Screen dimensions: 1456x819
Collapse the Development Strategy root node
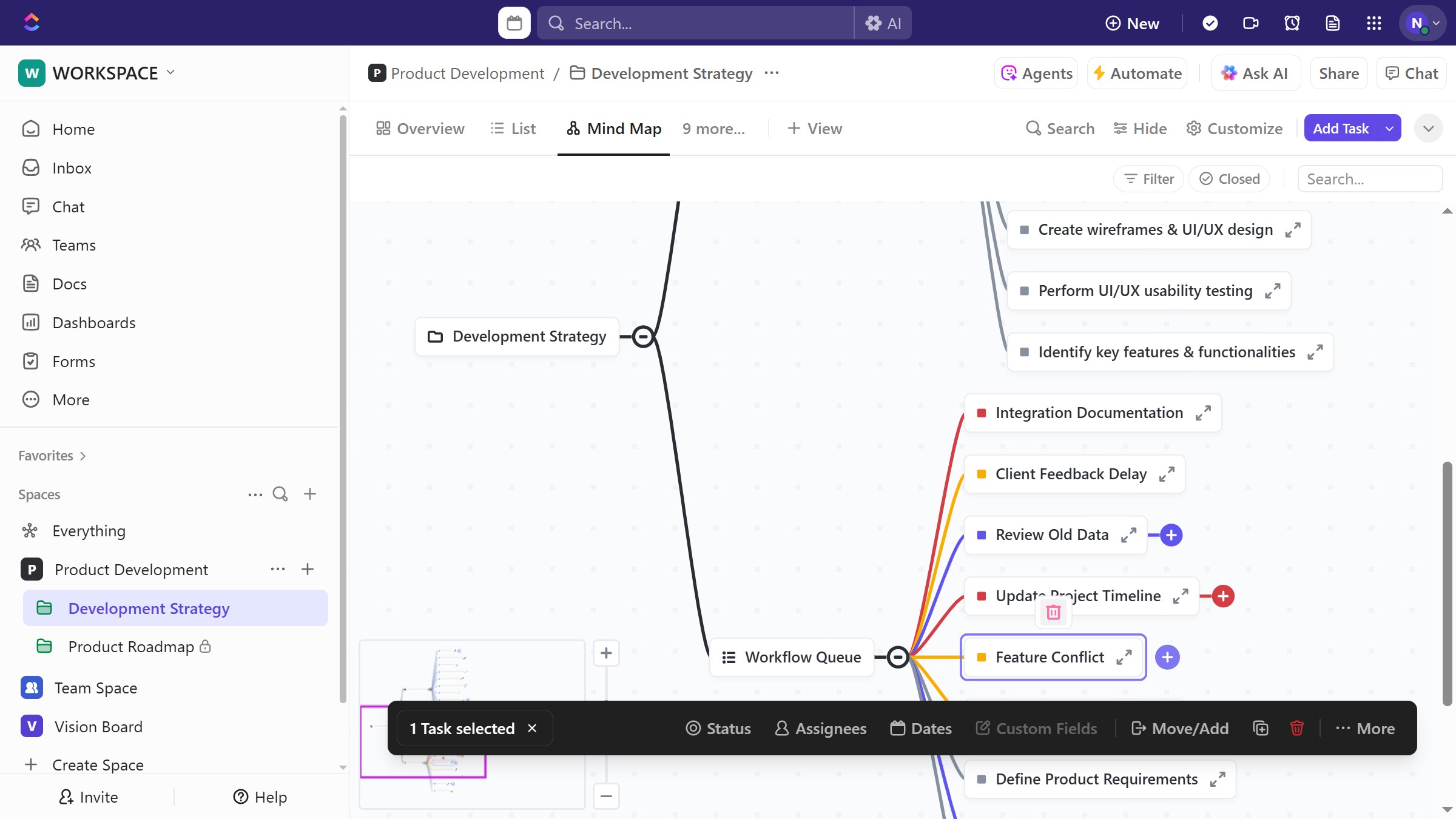coord(643,336)
